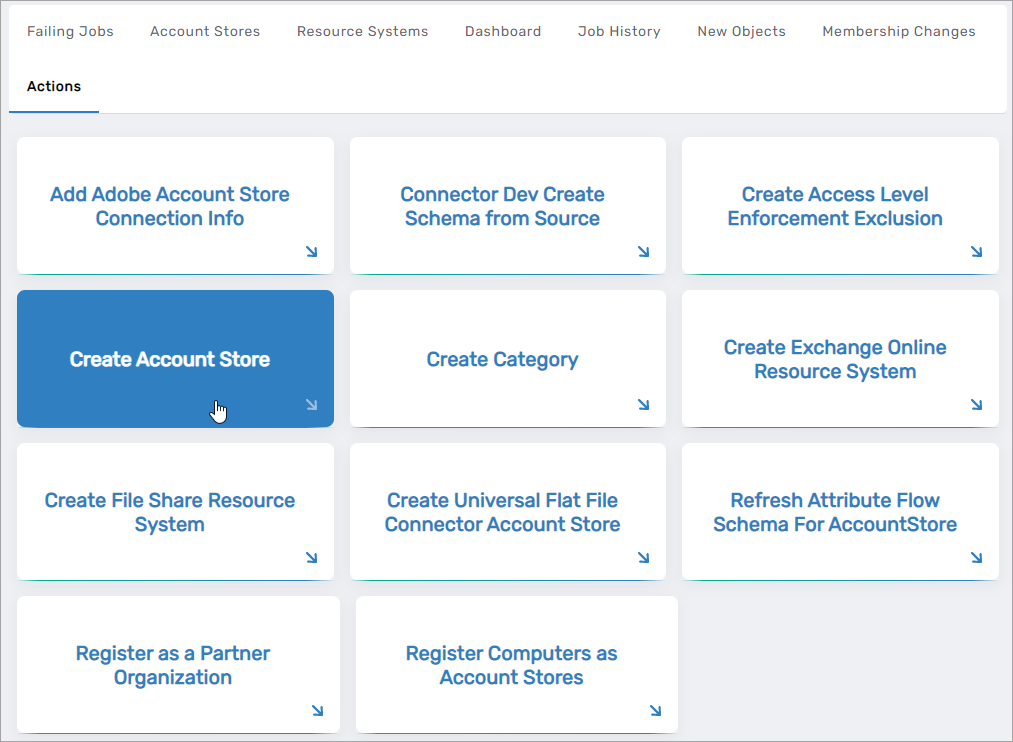
Task: Open the Account Stores tab
Action: click(204, 31)
